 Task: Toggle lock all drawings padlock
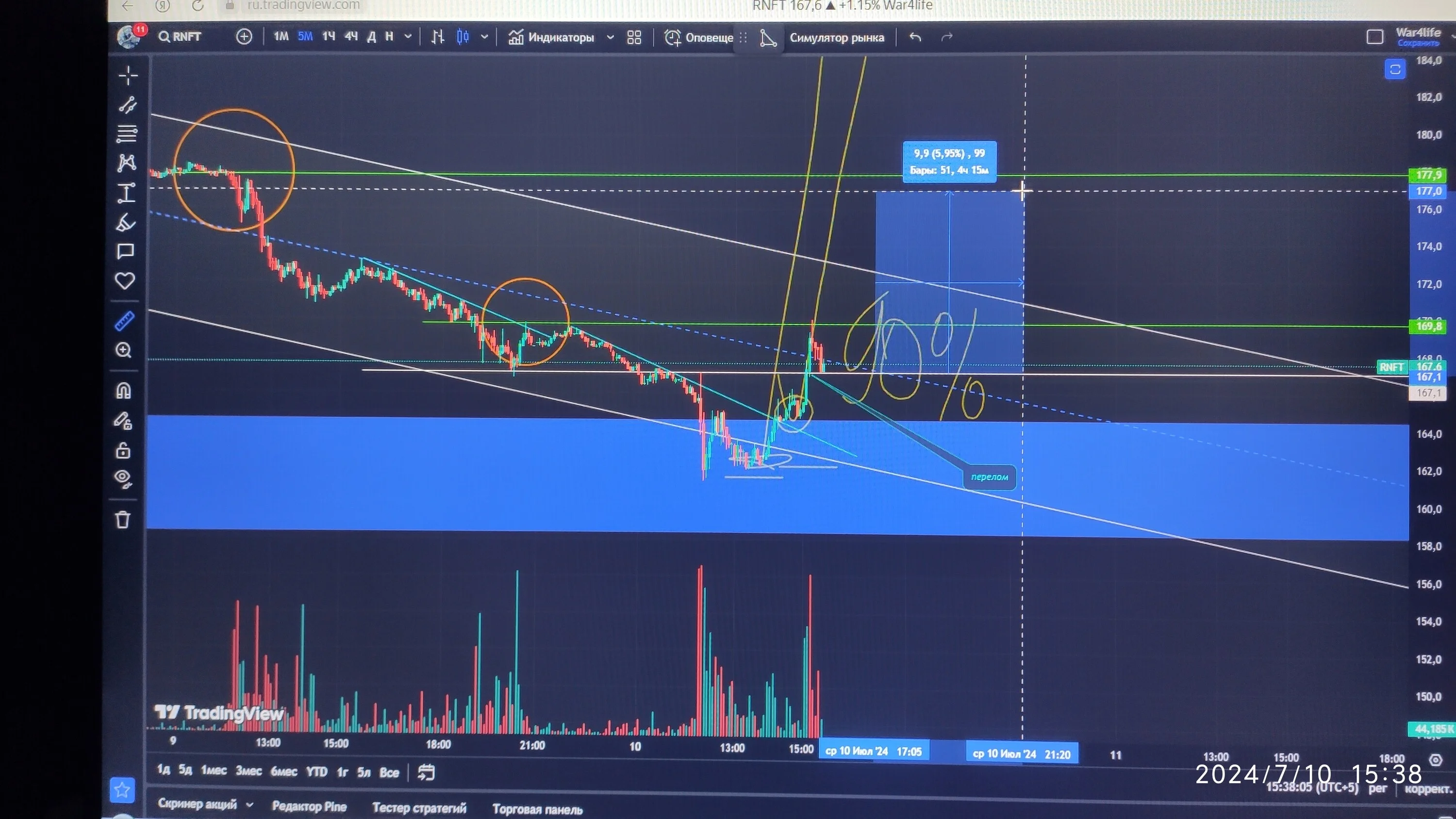[x=123, y=451]
